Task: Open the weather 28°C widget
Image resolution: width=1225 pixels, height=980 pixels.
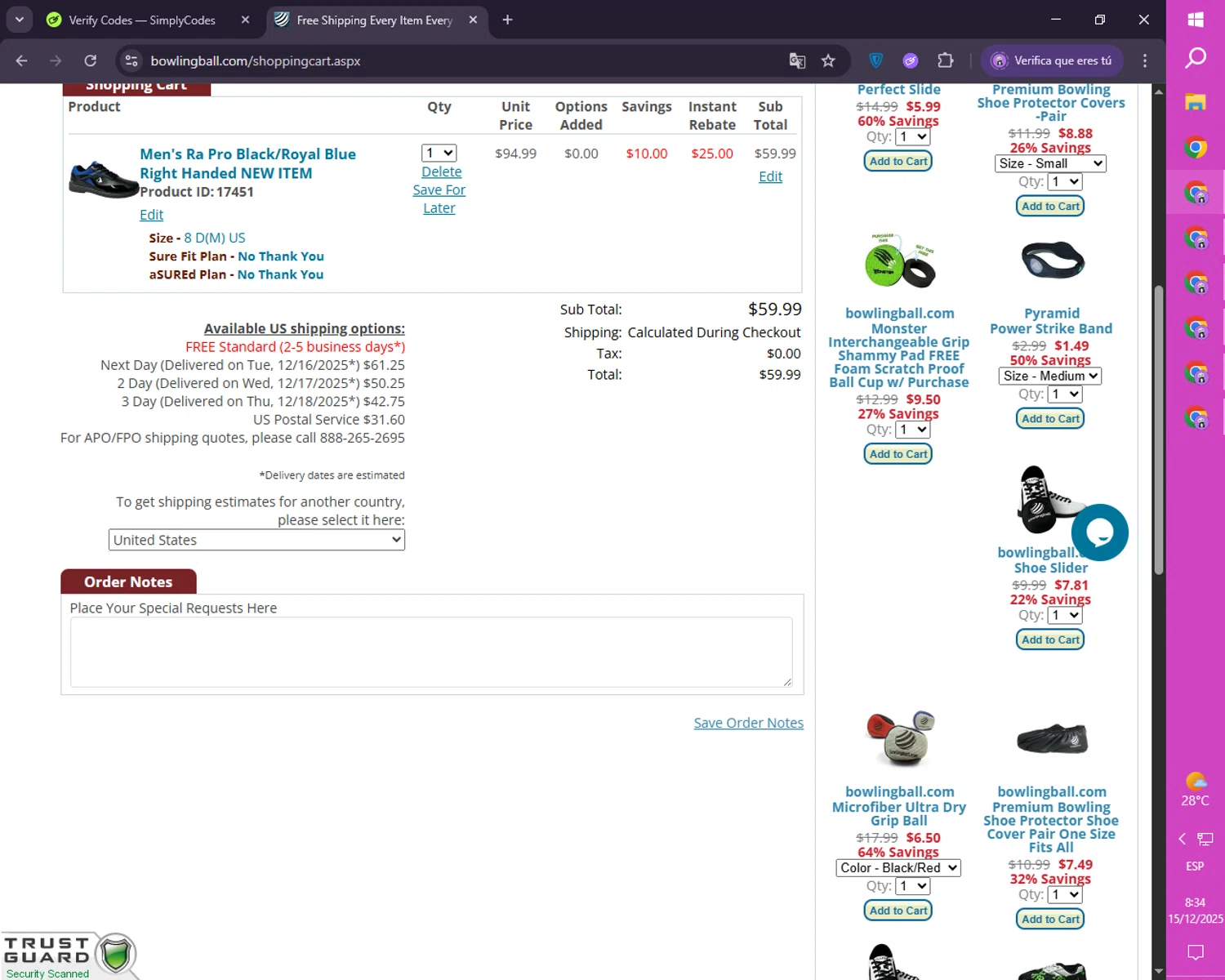Action: click(x=1196, y=790)
